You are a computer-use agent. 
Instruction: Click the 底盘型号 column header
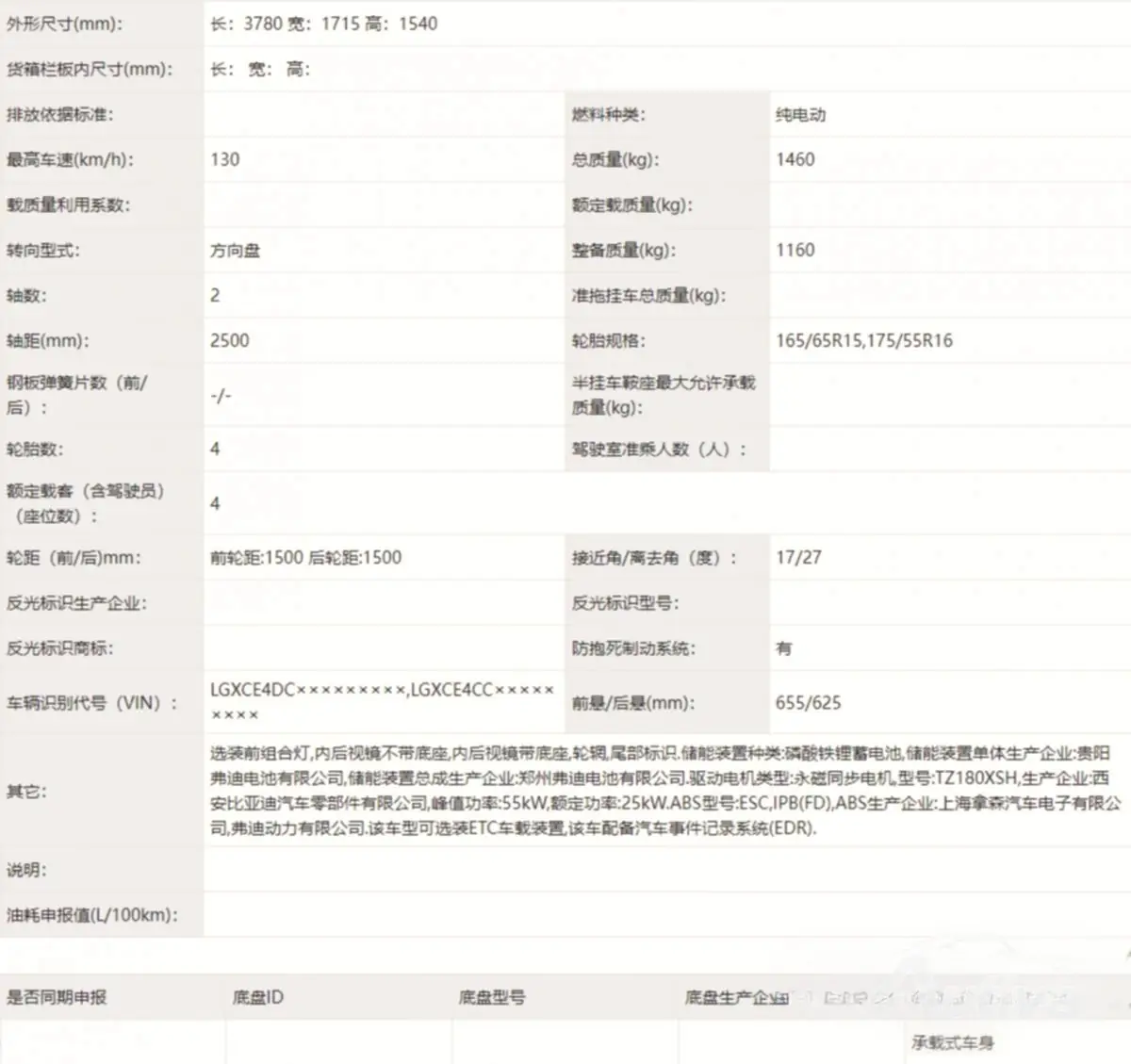[492, 996]
